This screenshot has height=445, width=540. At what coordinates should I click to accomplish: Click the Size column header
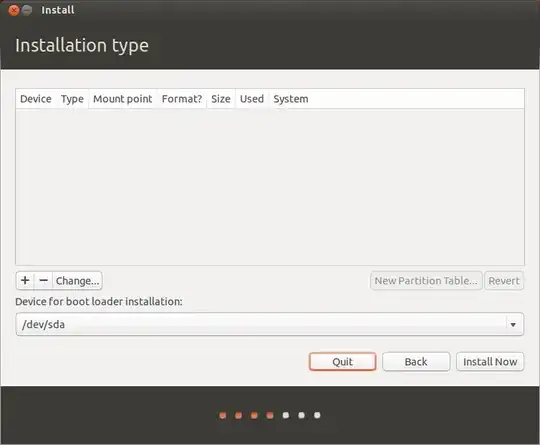221,99
